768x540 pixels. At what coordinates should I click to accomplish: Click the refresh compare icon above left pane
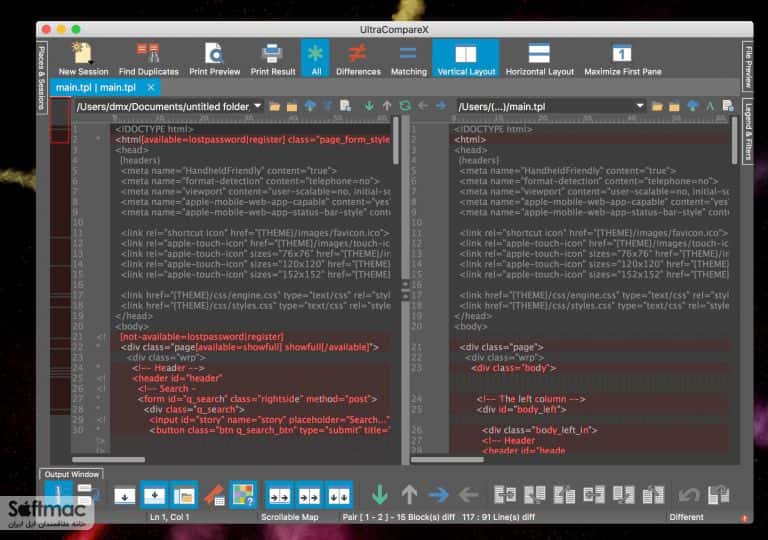(x=405, y=106)
